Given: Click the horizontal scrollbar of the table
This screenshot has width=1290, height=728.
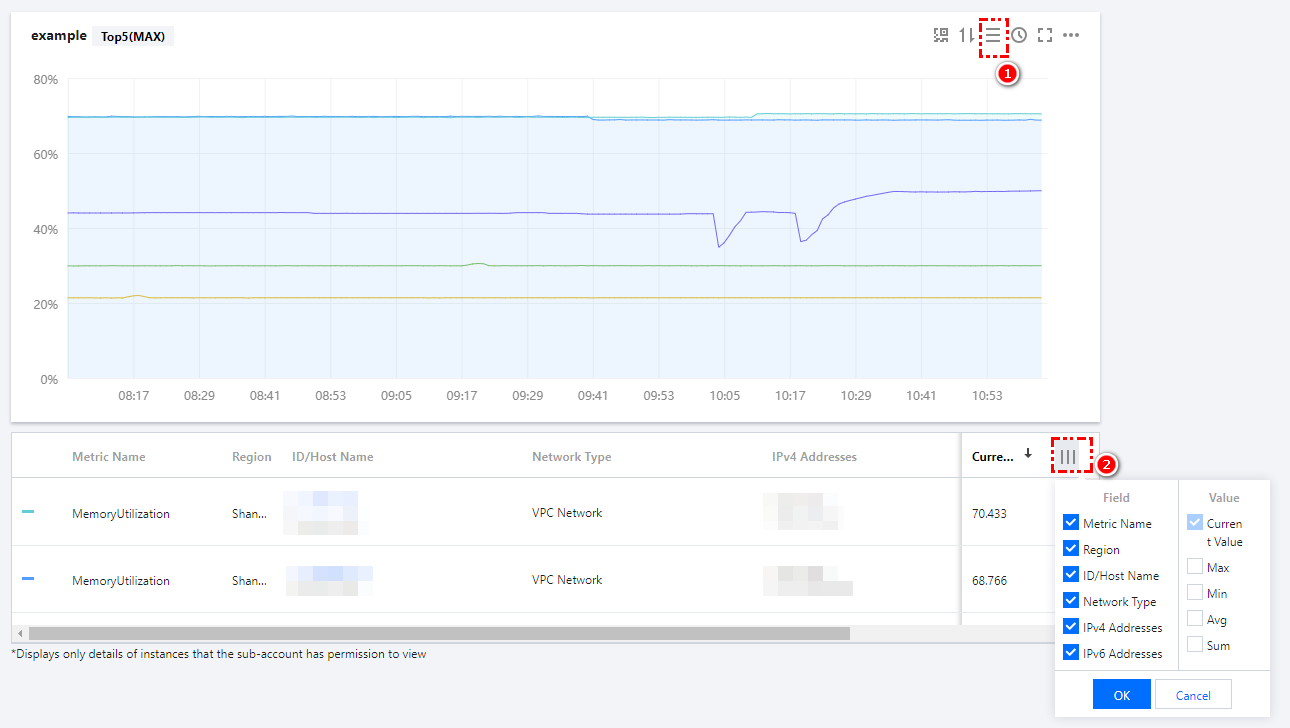Looking at the screenshot, I should (x=439, y=633).
